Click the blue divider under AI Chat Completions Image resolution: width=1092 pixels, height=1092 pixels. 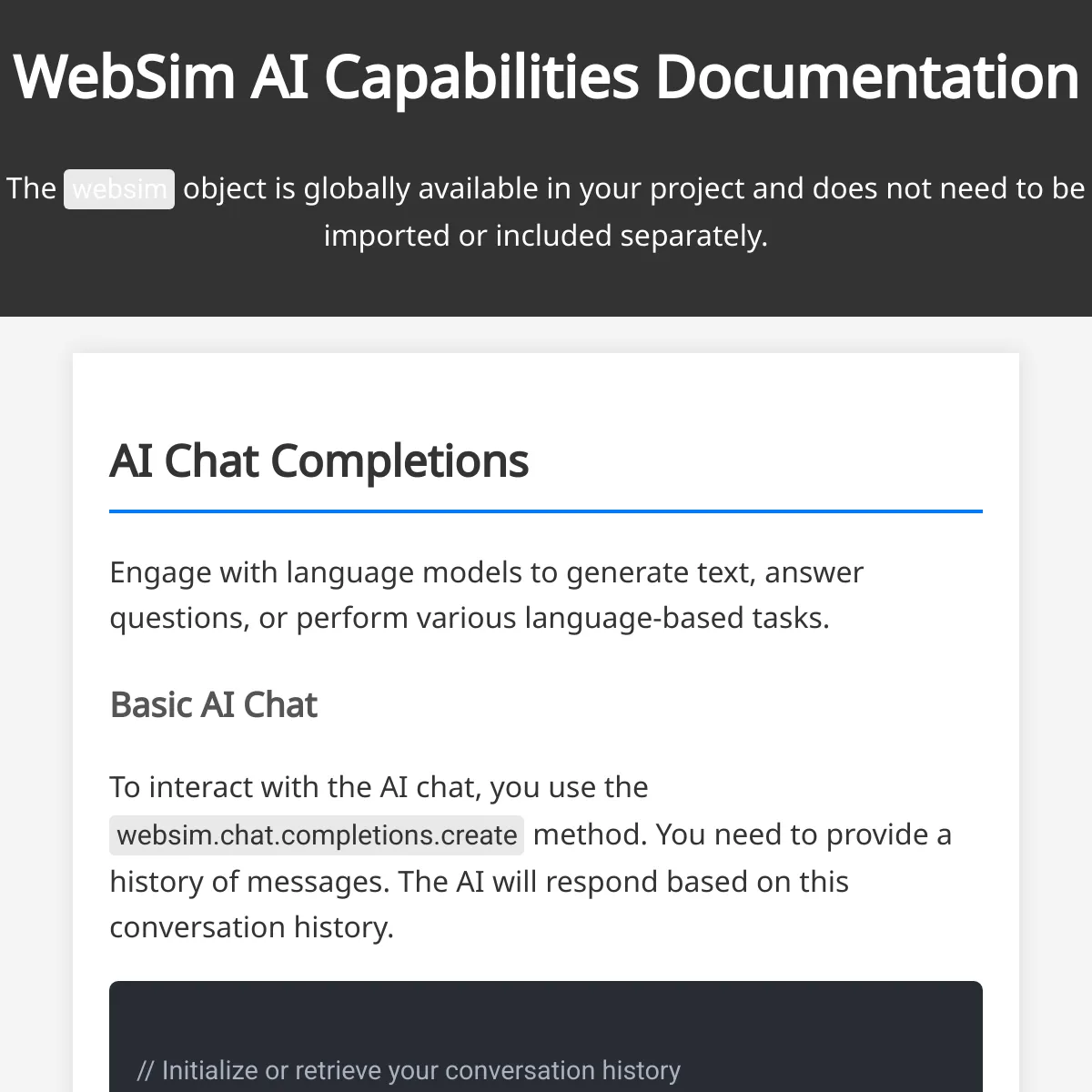click(x=546, y=511)
